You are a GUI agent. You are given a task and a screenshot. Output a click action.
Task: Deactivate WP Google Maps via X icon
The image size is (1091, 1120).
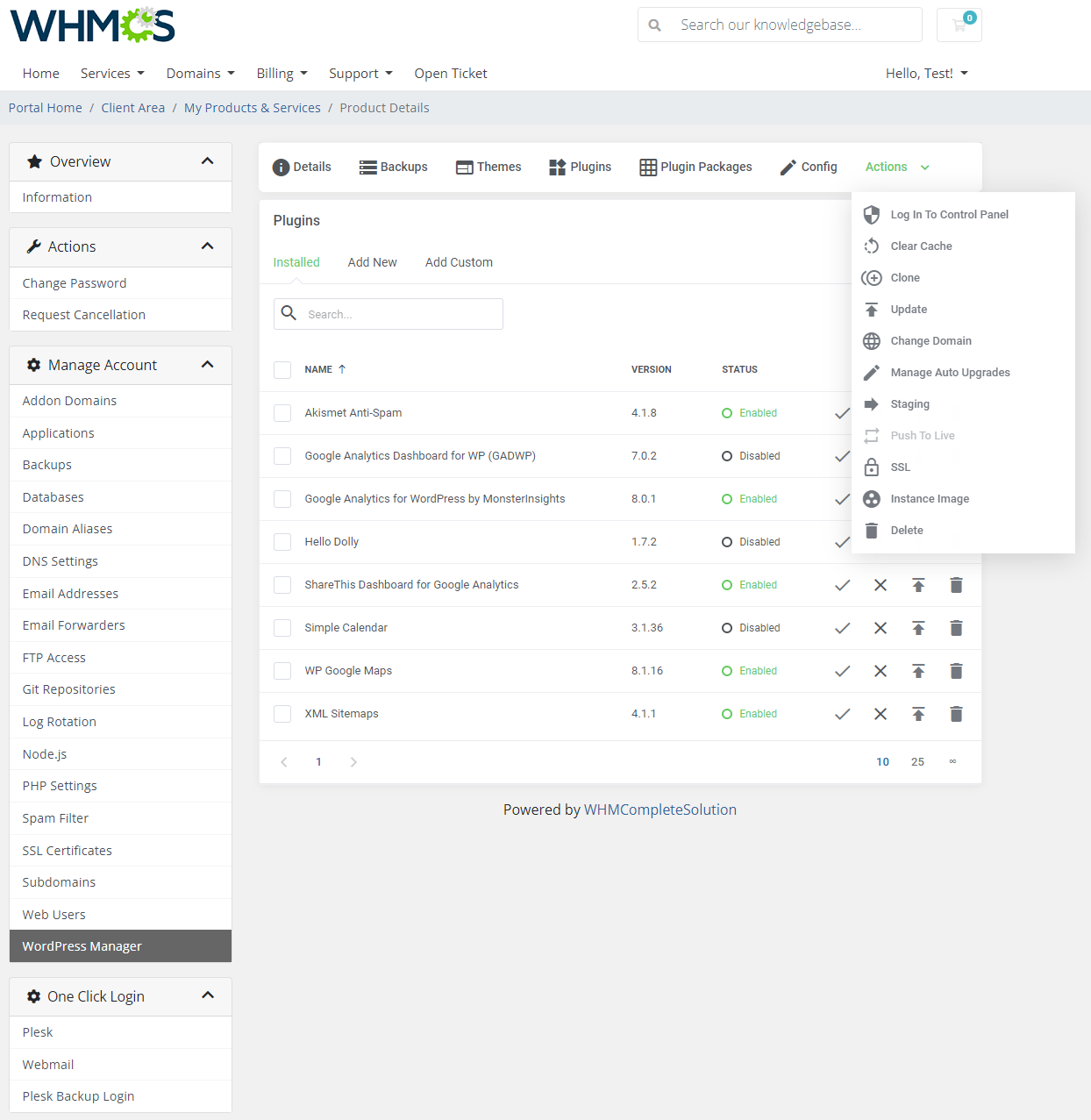(881, 671)
